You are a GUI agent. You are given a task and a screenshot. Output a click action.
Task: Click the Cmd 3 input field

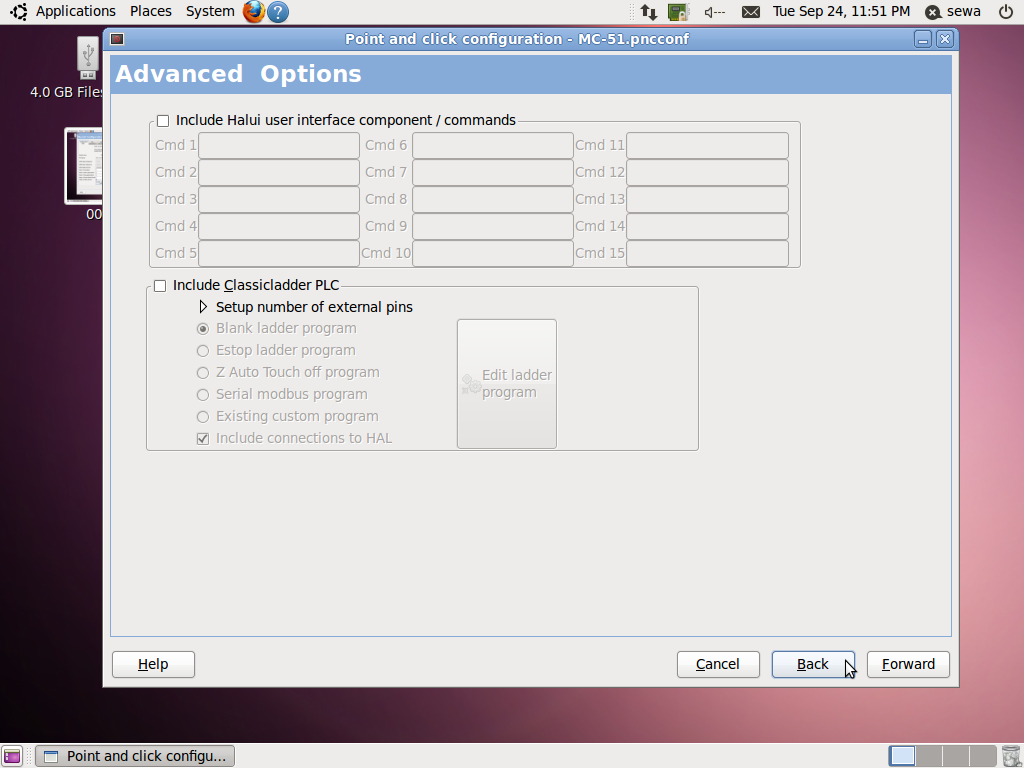pos(279,199)
